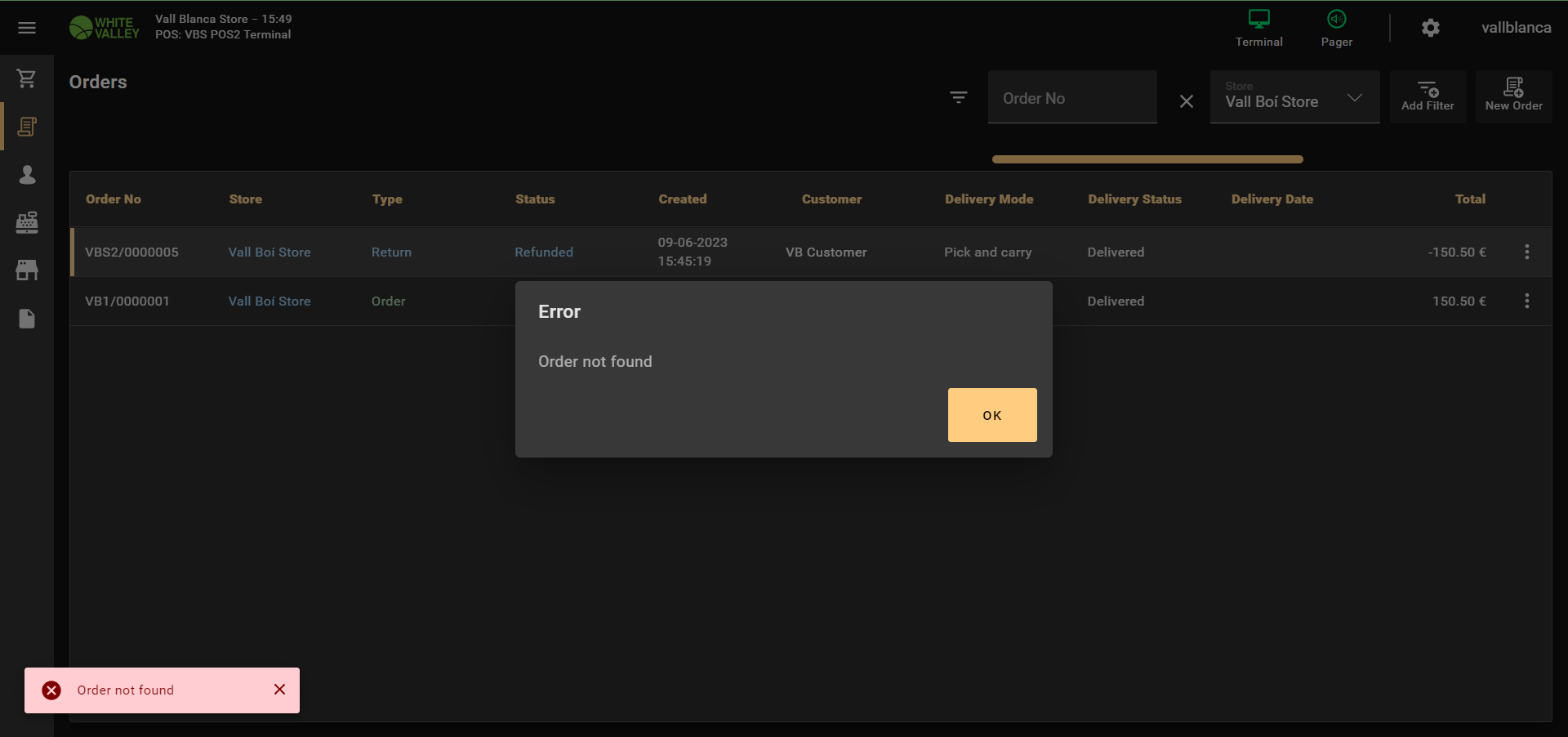The height and width of the screenshot is (737, 1568).
Task: Open the hamburger navigation menu
Action: [27, 28]
